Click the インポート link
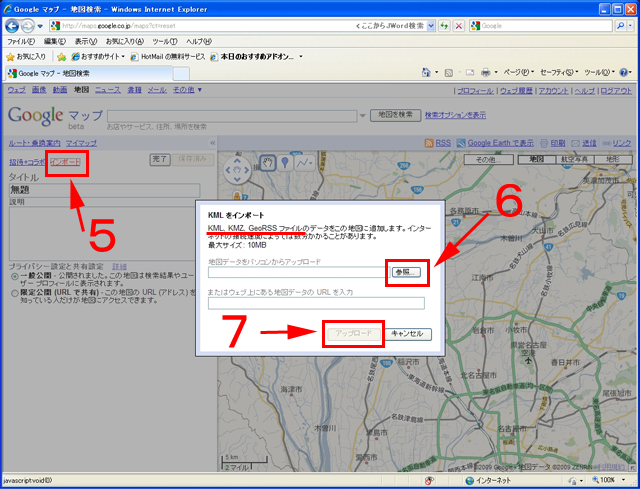 (65, 162)
